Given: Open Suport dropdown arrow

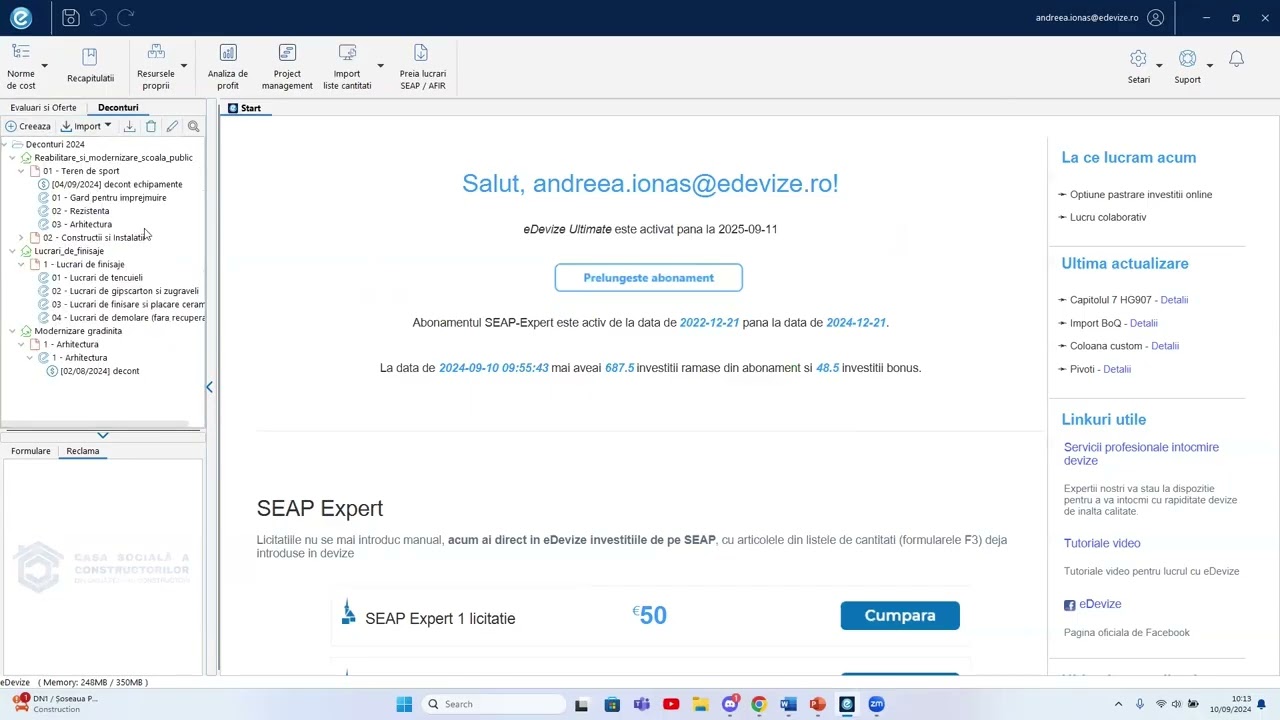Looking at the screenshot, I should pyautogui.click(x=1209, y=66).
